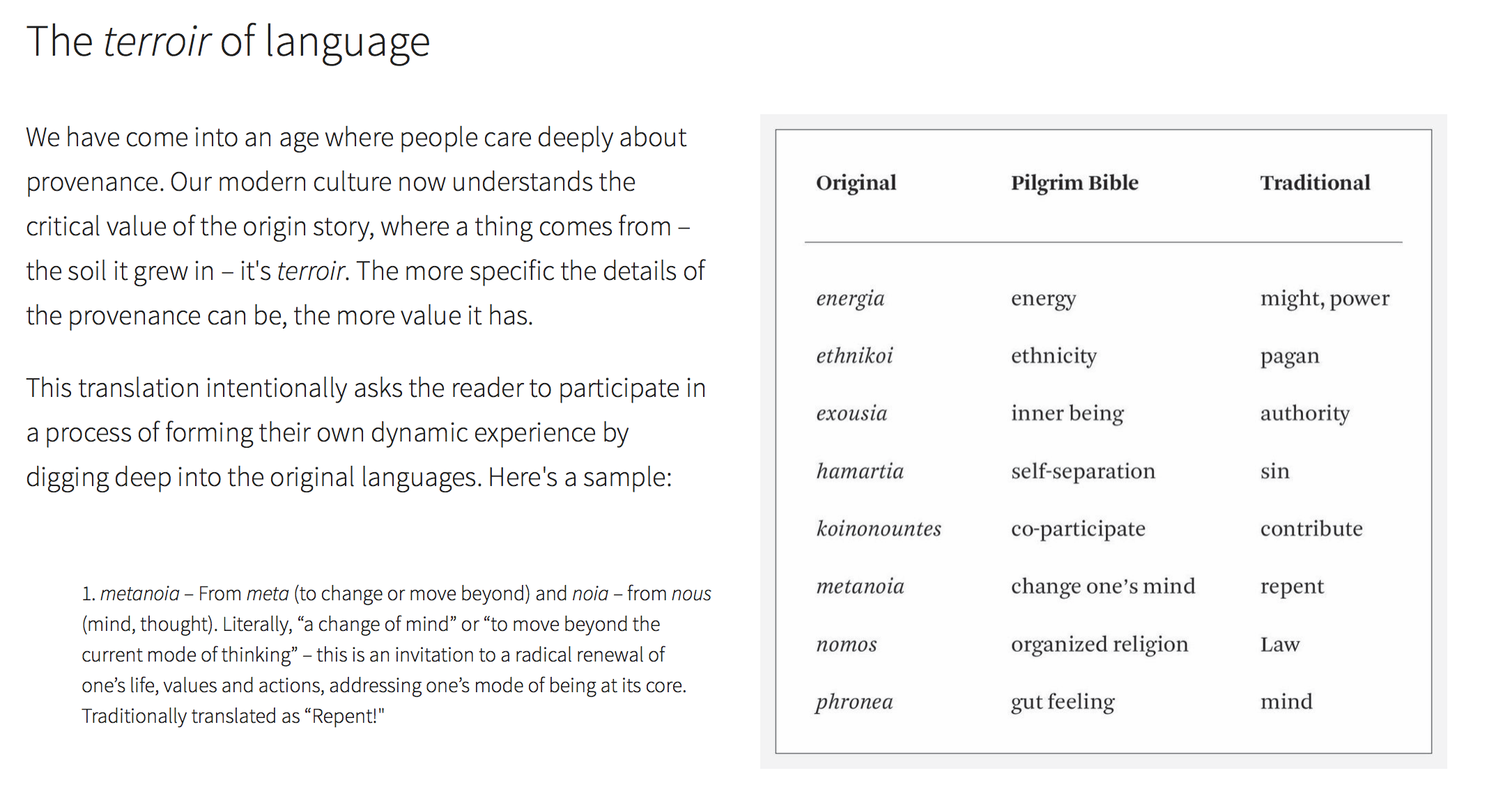This screenshot has width=1487, height=812.
Task: Click the 'Original' column header
Action: pos(856,182)
